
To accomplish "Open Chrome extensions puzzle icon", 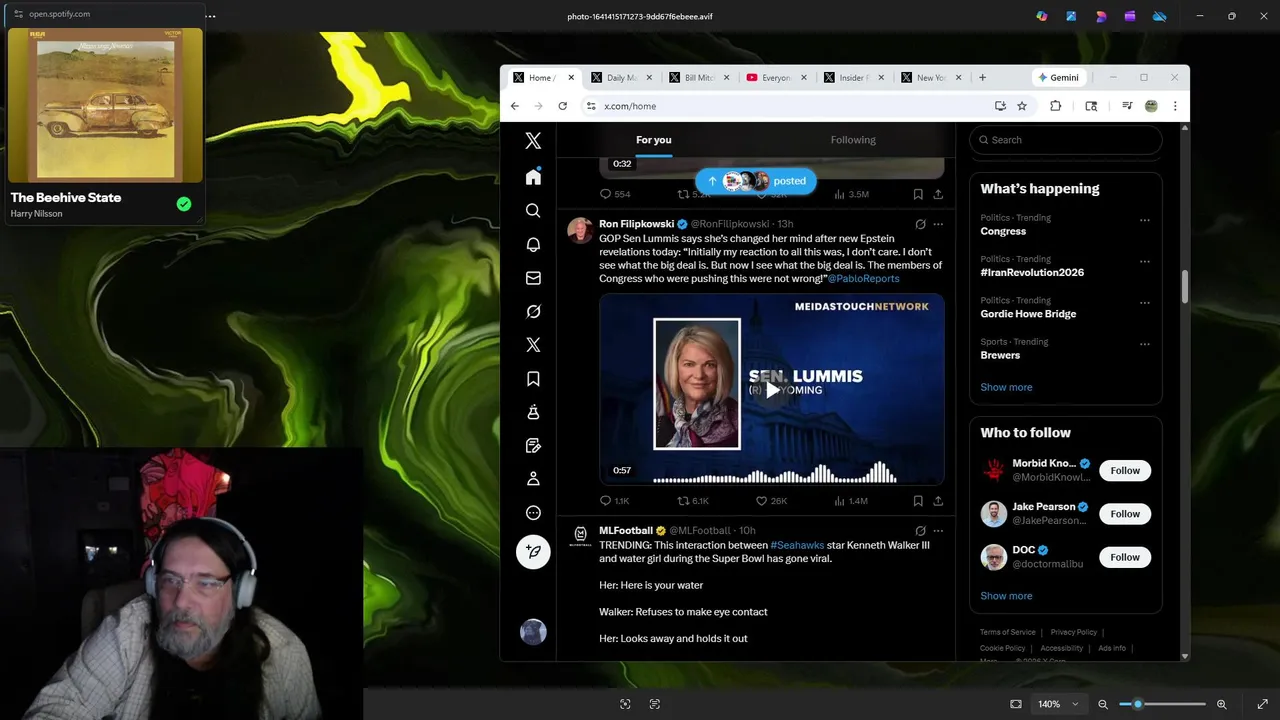I will (x=1055, y=106).
